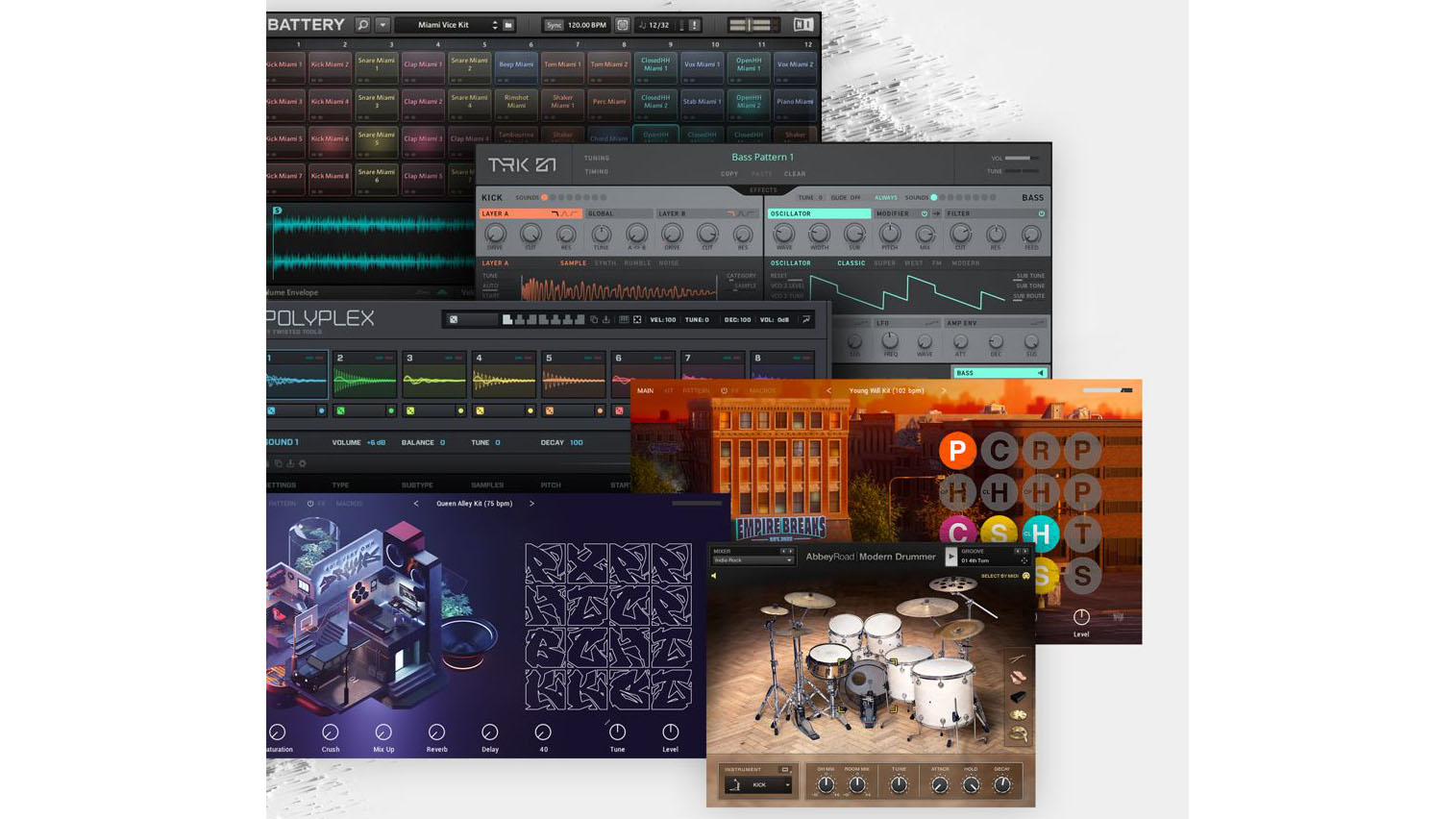
Task: Click the teal H pad in Empire Breaks
Action: coord(1041,534)
